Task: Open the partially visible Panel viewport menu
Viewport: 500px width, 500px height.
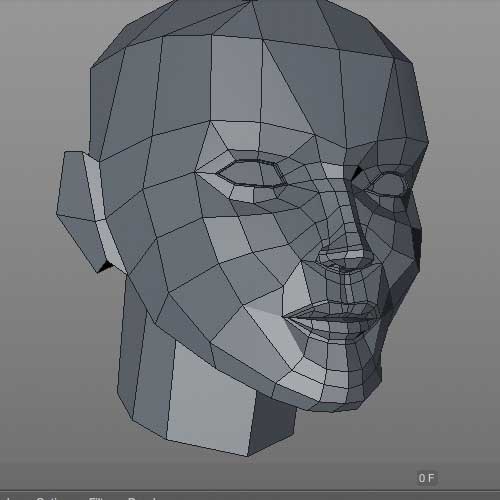Action: (x=143, y=498)
